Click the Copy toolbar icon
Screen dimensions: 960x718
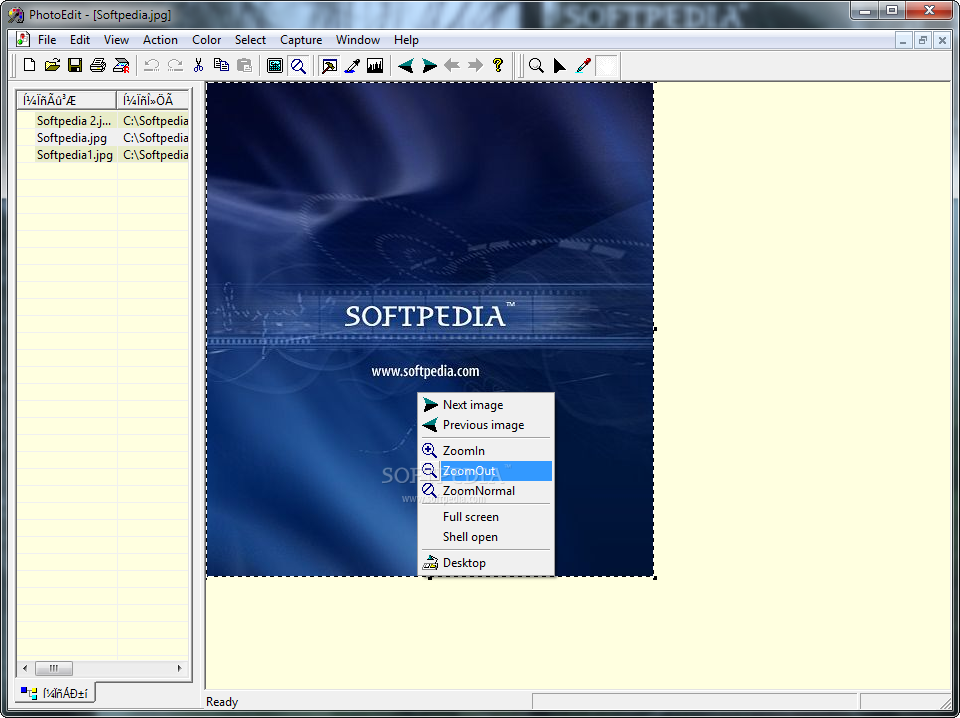pyautogui.click(x=221, y=65)
